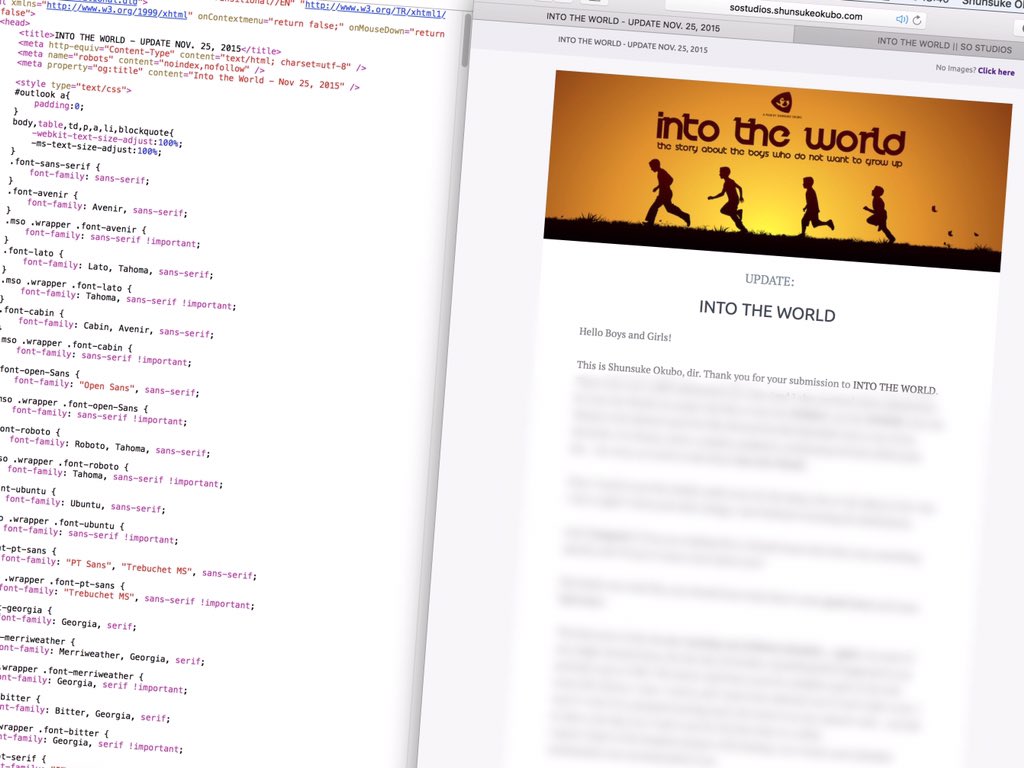Click the 'Hello Boys and Girls!' line
1024x768 pixels.
coord(625,334)
